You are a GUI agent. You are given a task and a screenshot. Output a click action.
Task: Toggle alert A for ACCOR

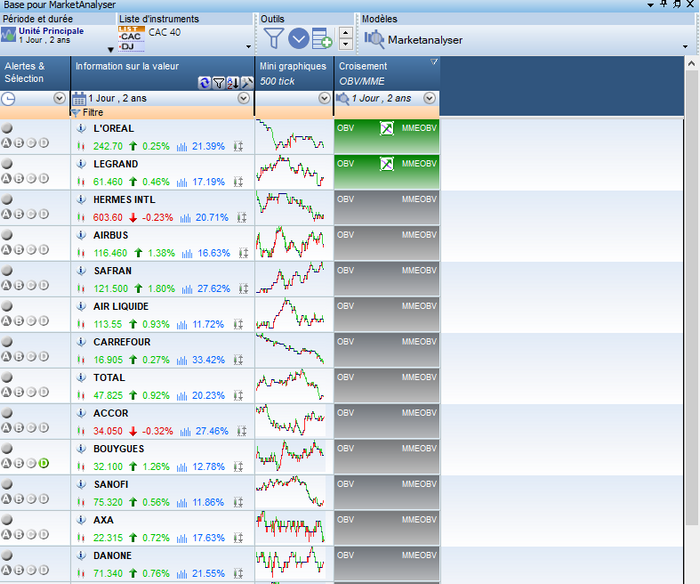click(6, 428)
